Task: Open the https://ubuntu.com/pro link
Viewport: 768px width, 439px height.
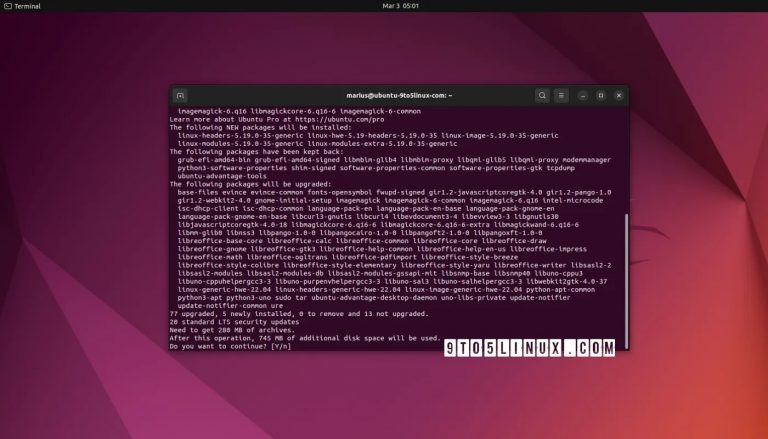Action: tap(340, 119)
